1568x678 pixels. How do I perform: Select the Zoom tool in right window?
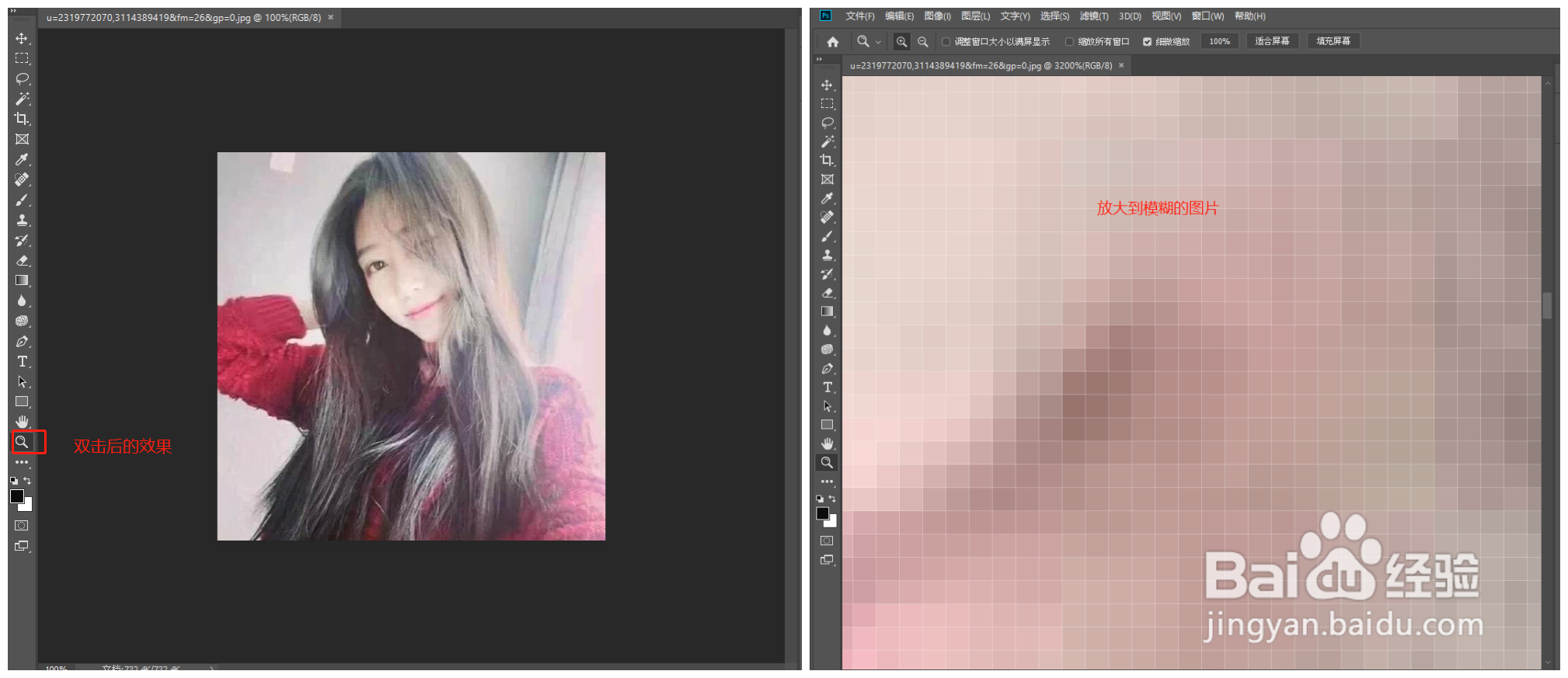point(827,463)
